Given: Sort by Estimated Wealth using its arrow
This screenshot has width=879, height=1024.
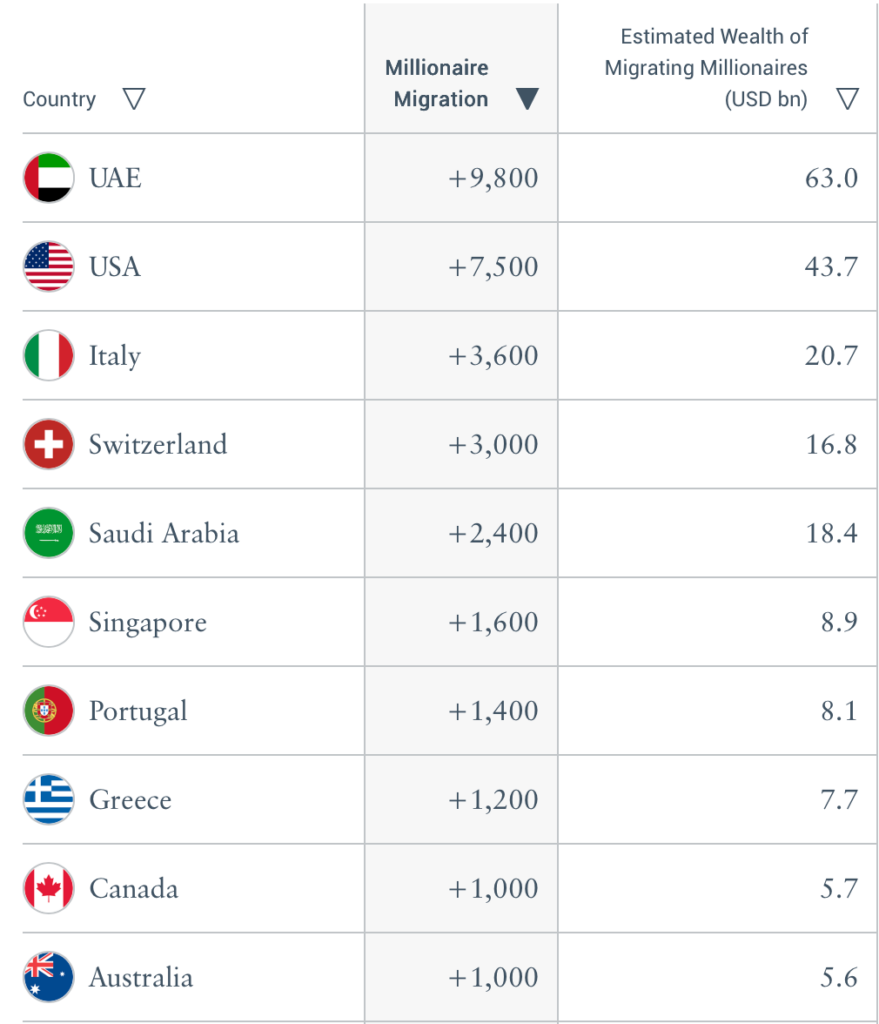Looking at the screenshot, I should pyautogui.click(x=847, y=99).
